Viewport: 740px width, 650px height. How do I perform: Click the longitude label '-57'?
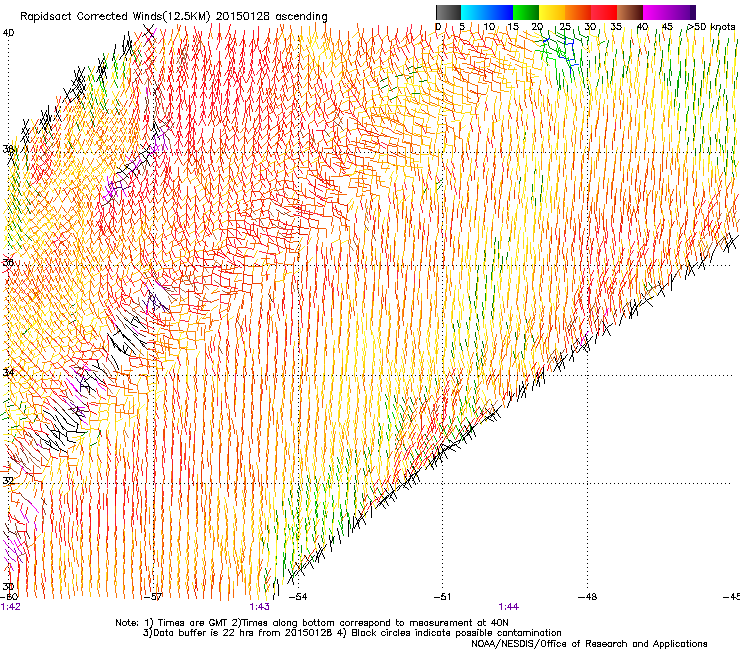tap(153, 597)
